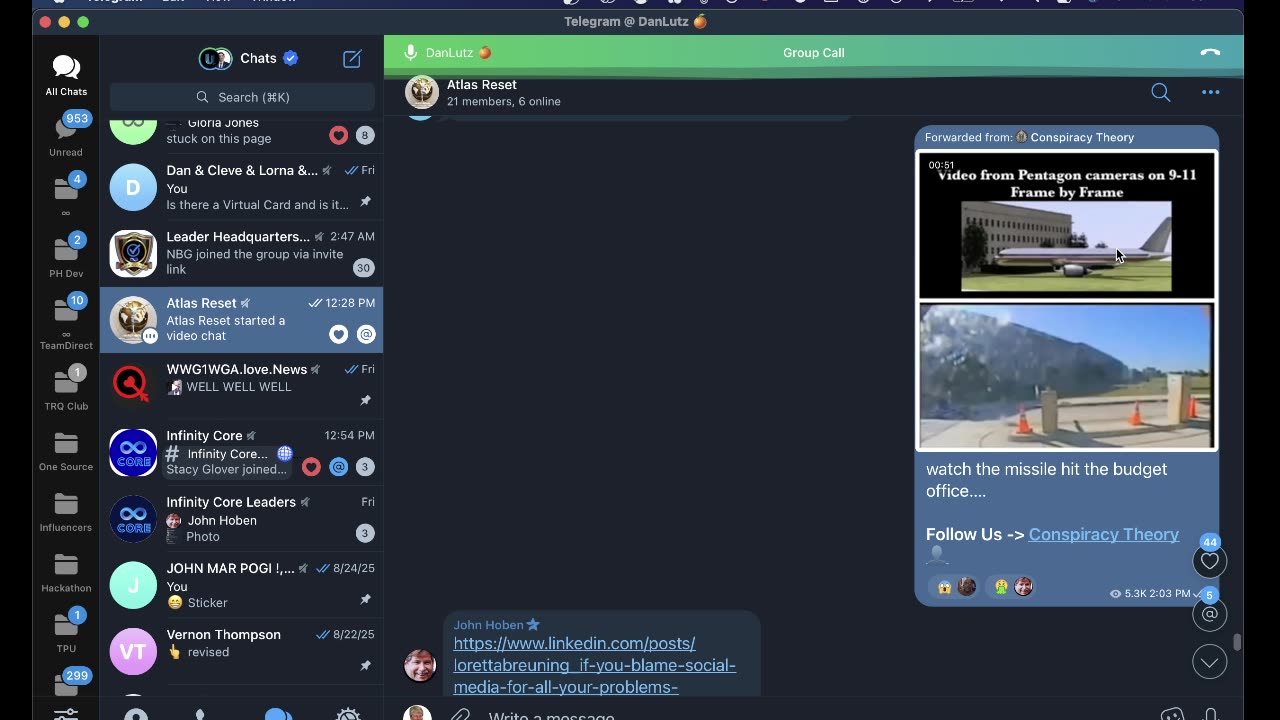1280x720 pixels.
Task: Open the Infinity Core Leaders chat
Action: click(241, 519)
